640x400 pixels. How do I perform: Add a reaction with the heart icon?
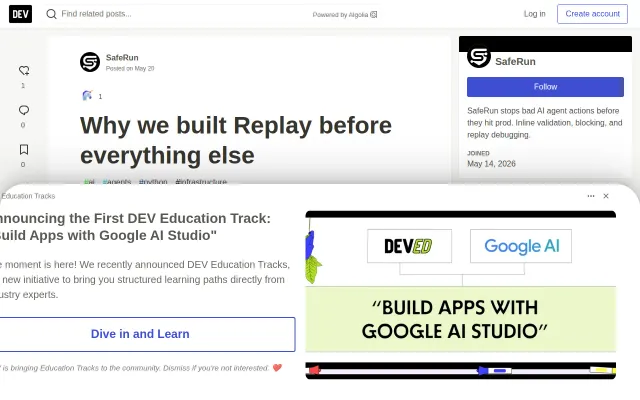[x=24, y=71]
